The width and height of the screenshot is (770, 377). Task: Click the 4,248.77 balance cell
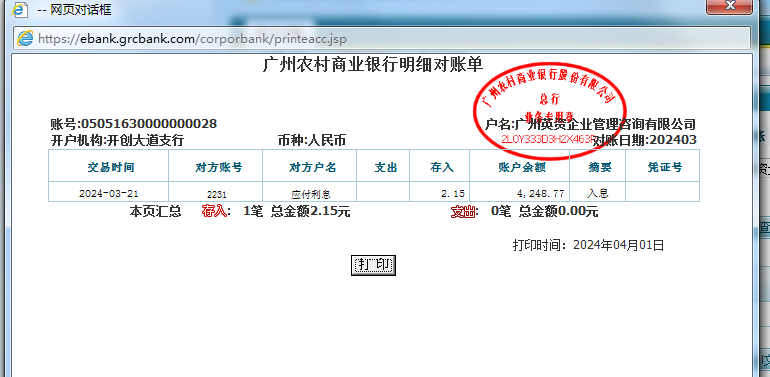pyautogui.click(x=520, y=192)
